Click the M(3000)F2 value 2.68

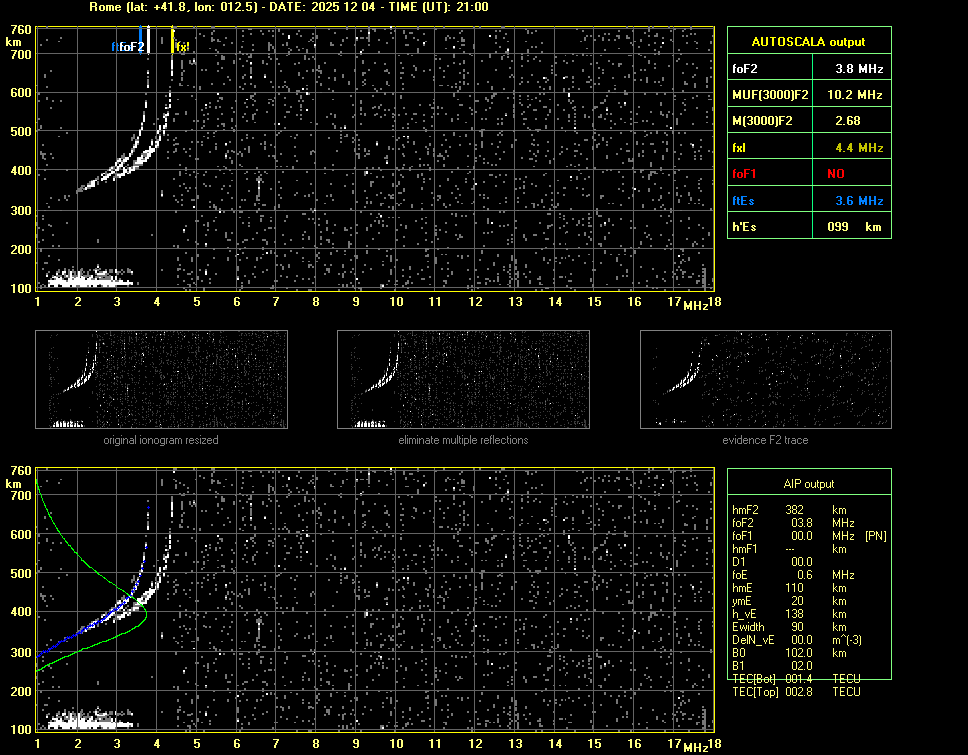coord(849,121)
